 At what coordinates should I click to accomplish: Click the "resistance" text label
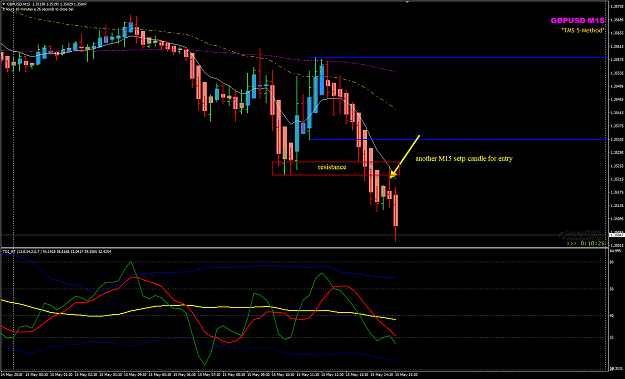coord(332,167)
